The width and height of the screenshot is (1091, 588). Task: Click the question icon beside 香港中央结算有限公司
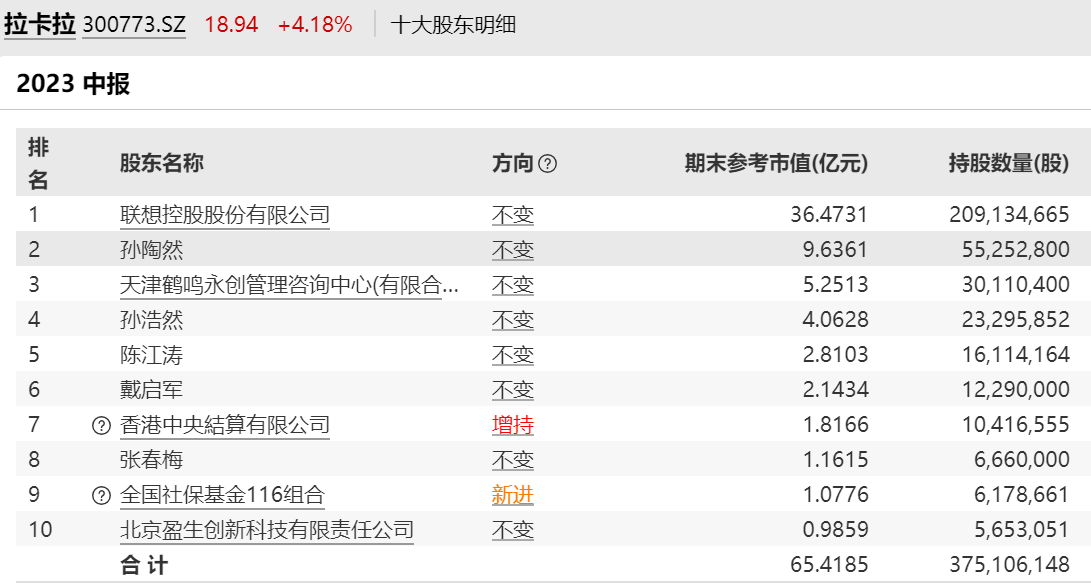tap(102, 425)
